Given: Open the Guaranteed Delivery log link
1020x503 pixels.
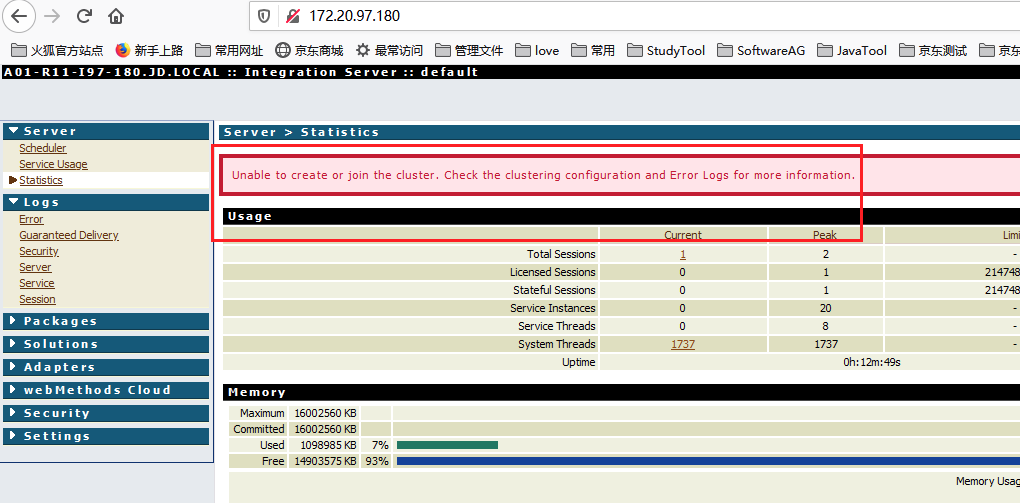Looking at the screenshot, I should coord(69,236).
